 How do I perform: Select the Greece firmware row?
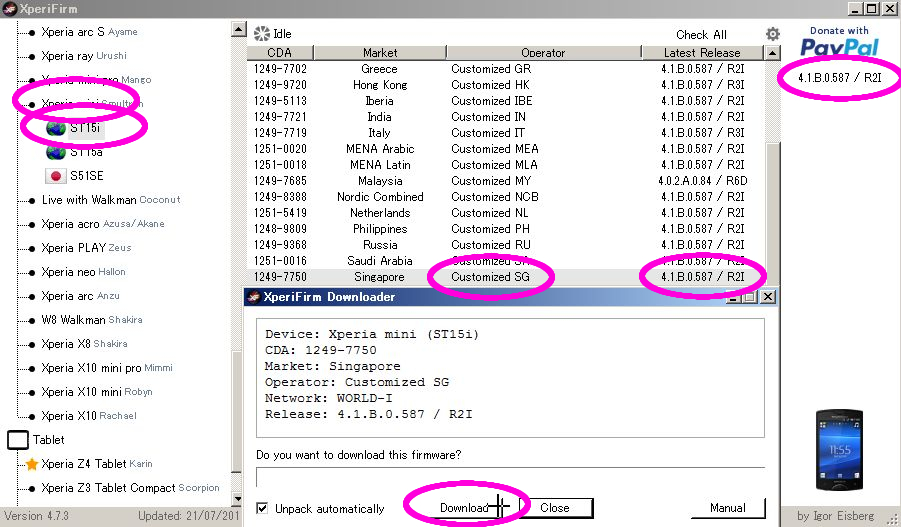tap(506, 69)
